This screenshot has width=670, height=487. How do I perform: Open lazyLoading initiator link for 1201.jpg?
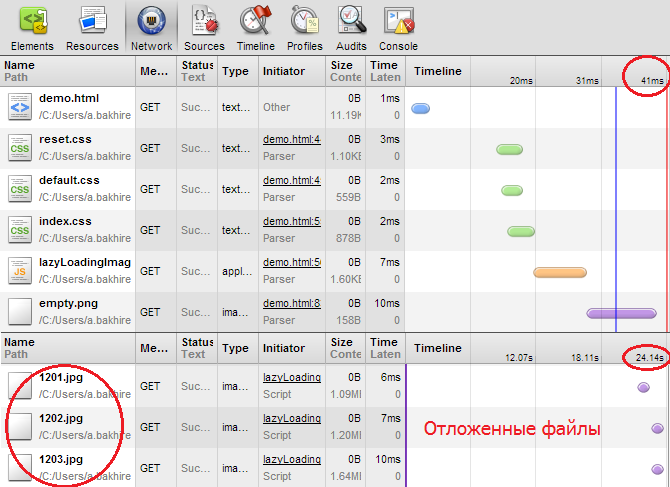(292, 377)
